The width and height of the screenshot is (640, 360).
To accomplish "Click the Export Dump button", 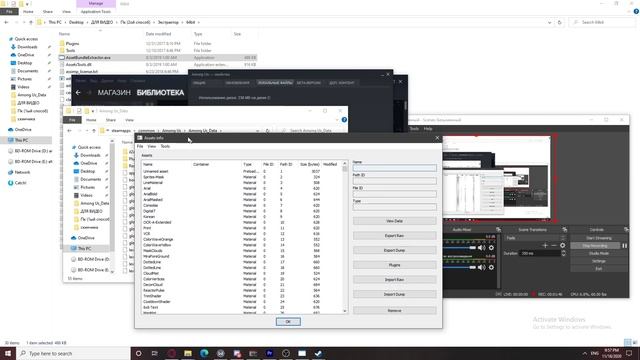I will coord(394,250).
